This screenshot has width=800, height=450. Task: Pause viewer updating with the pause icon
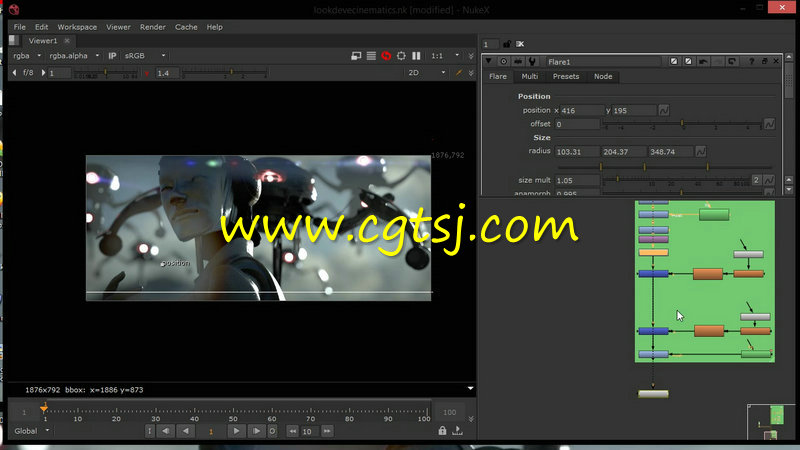point(416,56)
